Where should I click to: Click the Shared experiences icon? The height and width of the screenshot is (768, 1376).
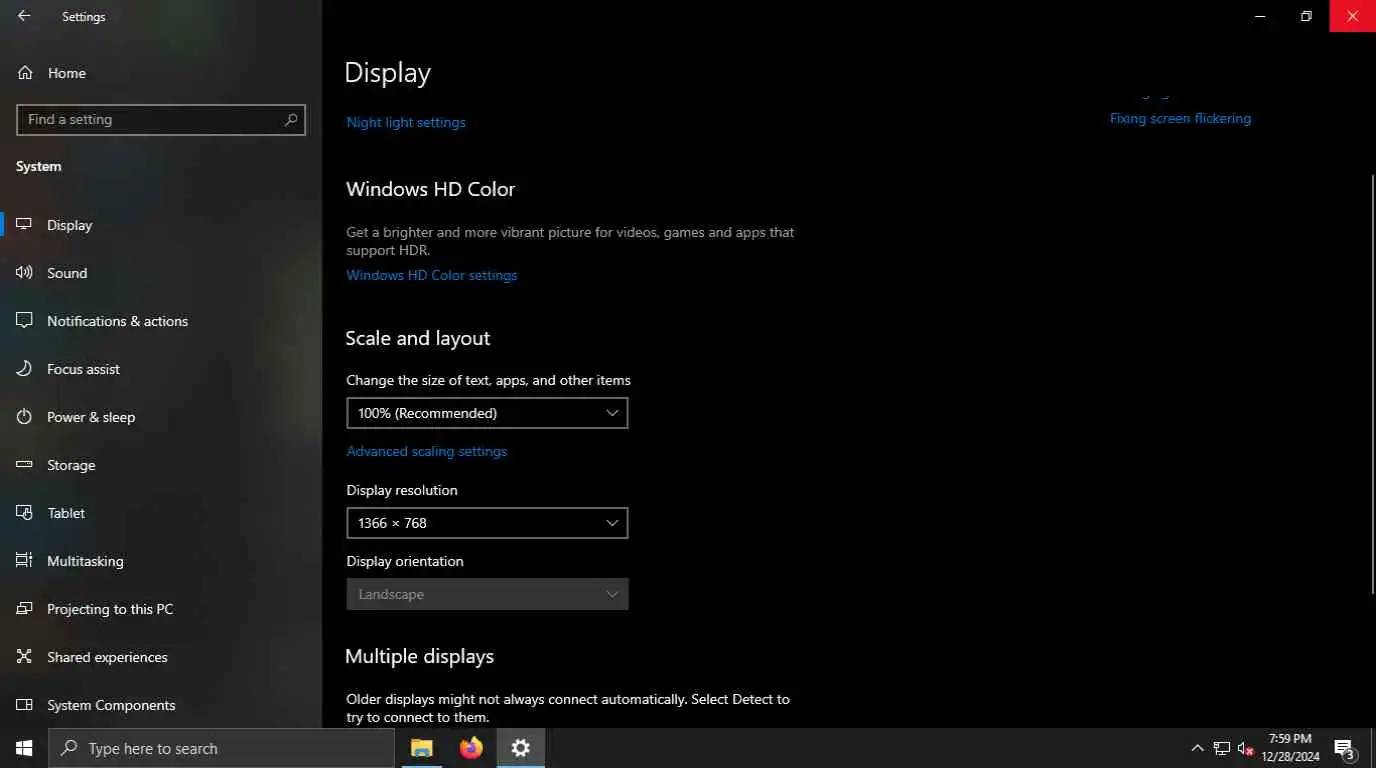click(25, 657)
